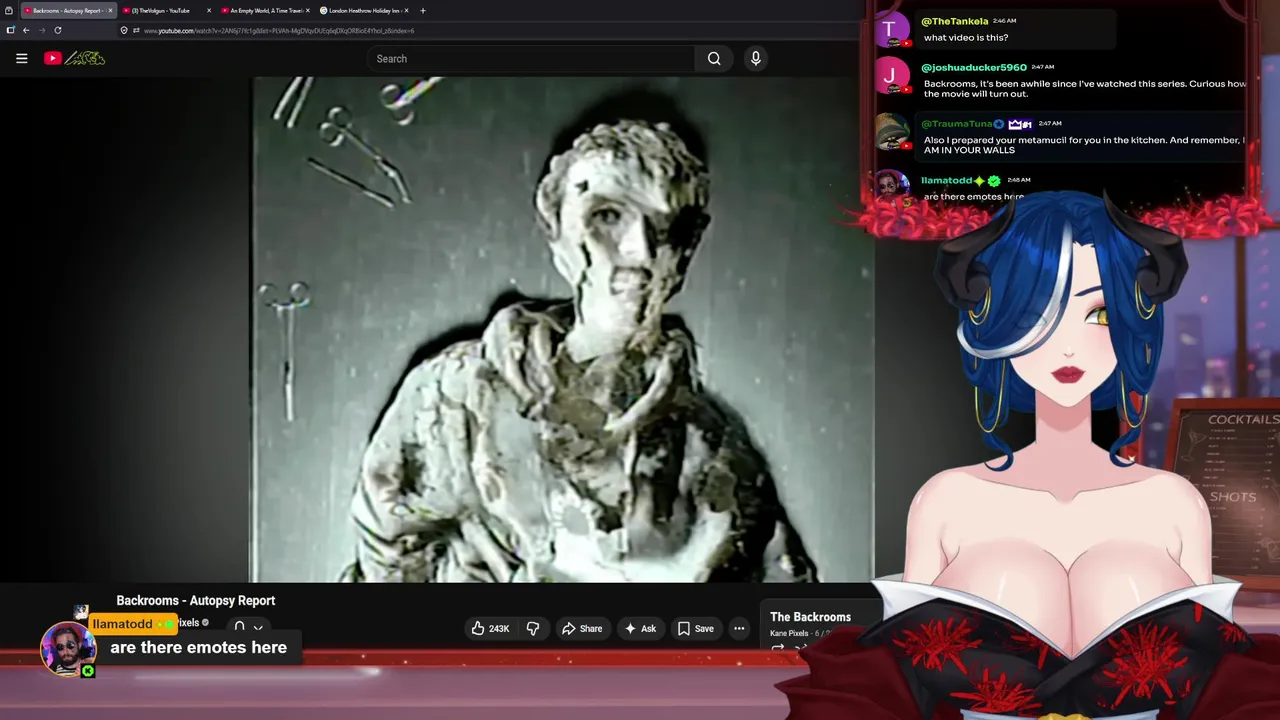Open @joshuaducker5960's chat username
Image resolution: width=1280 pixels, height=720 pixels.
(974, 67)
